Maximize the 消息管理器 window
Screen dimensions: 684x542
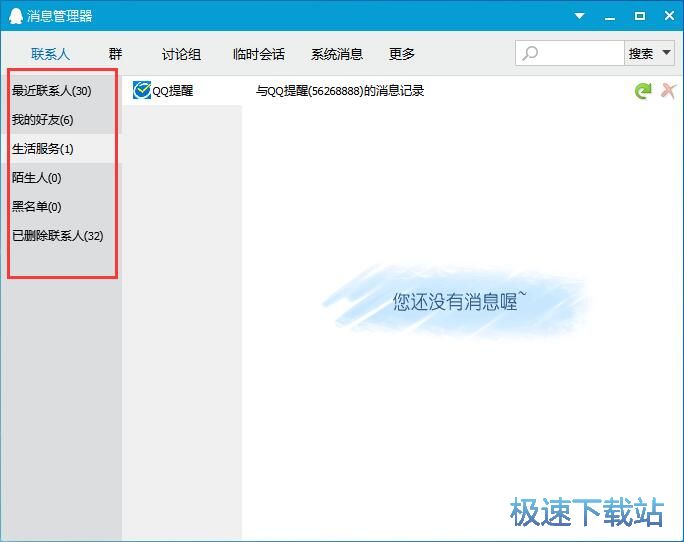[x=640, y=16]
